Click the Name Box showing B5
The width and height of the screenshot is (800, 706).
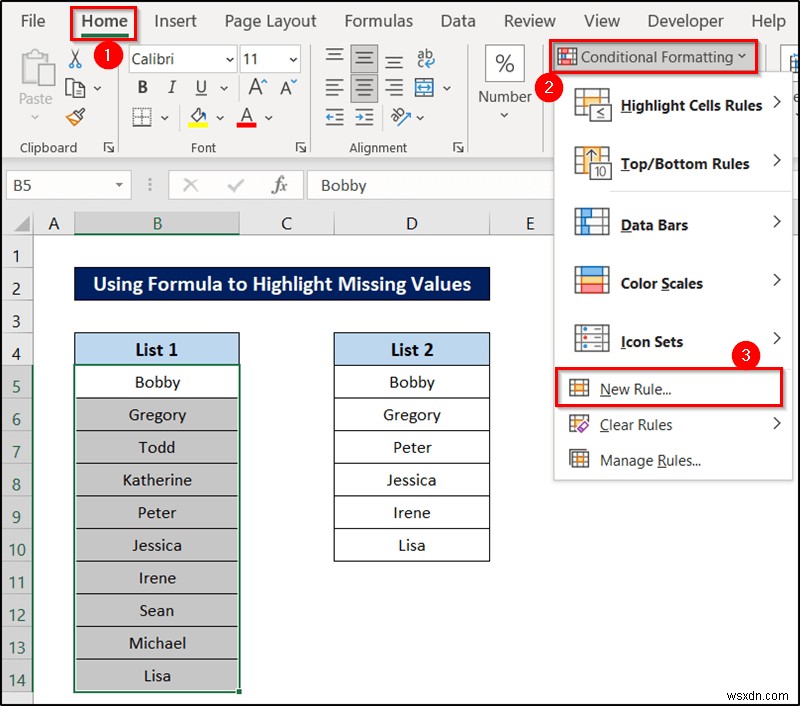(60, 185)
